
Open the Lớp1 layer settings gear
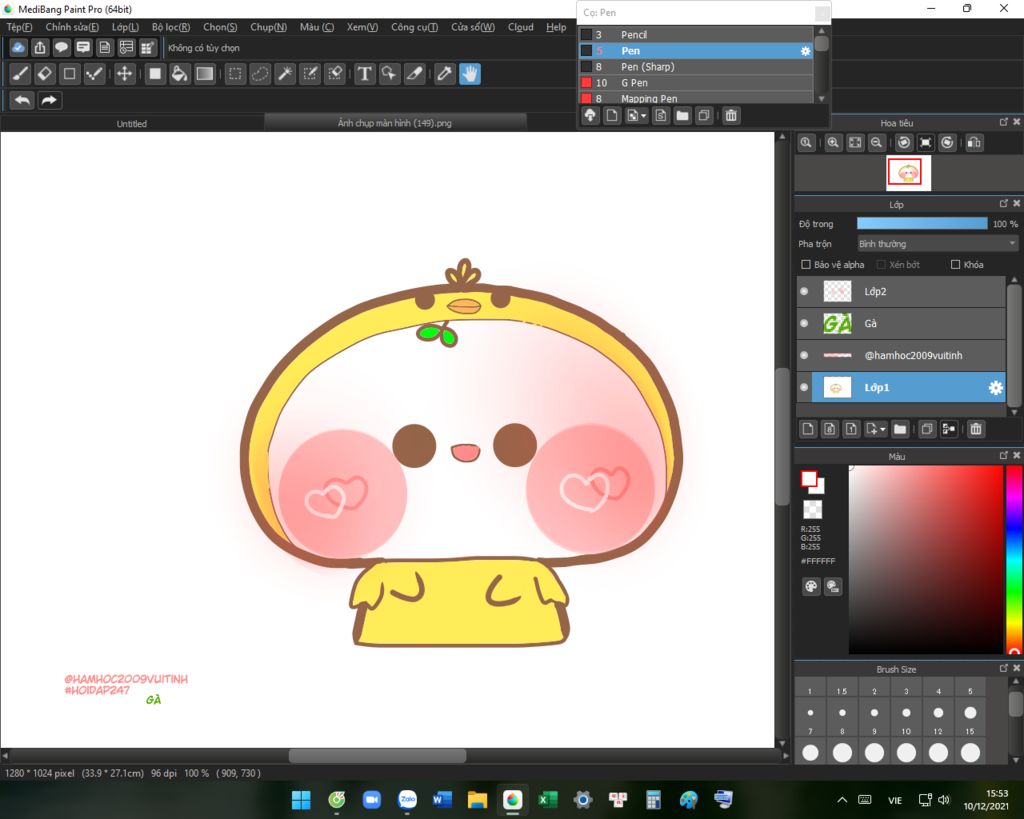995,387
